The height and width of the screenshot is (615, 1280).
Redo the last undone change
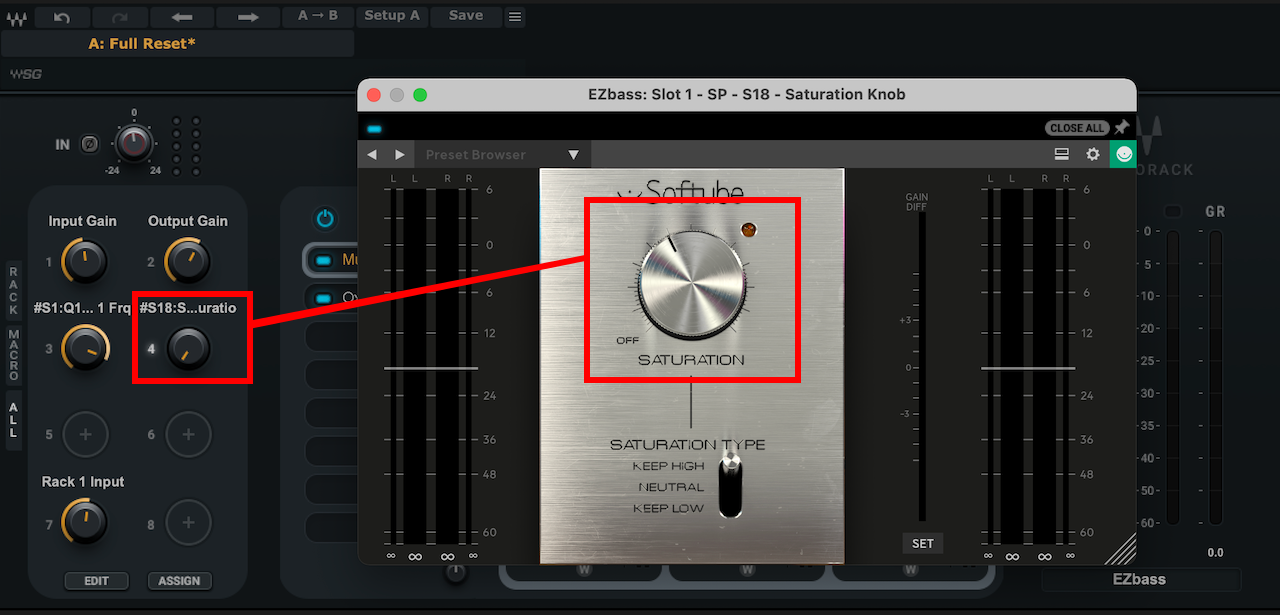point(122,17)
